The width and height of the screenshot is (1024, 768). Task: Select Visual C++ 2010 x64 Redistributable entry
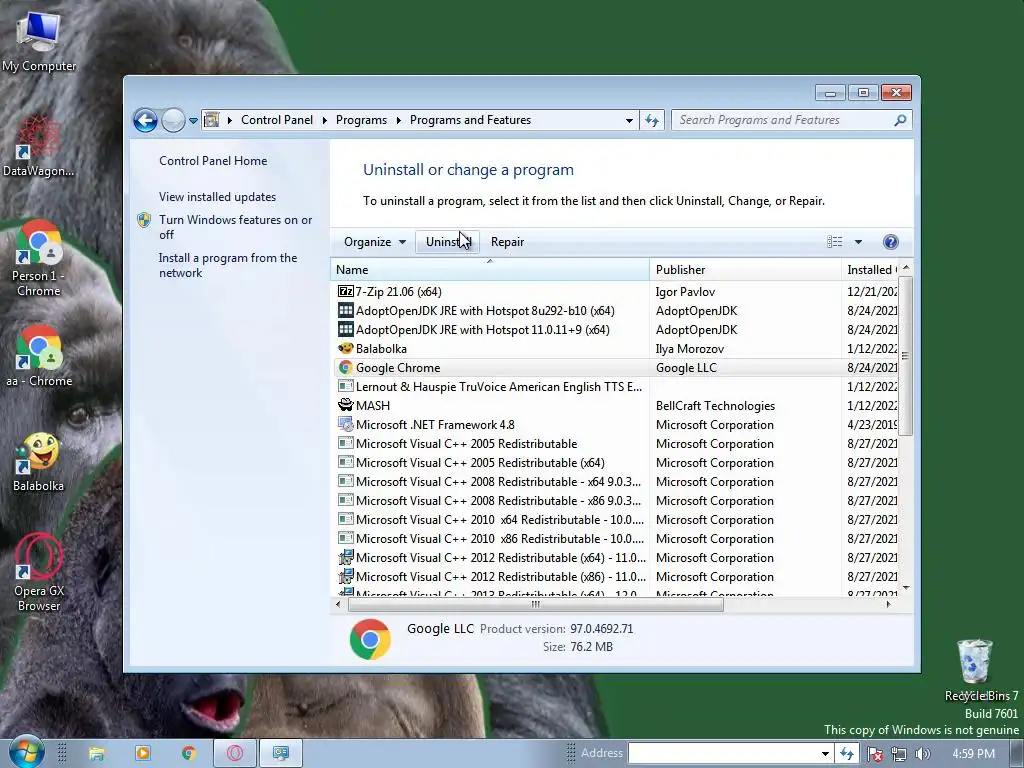click(x=616, y=519)
